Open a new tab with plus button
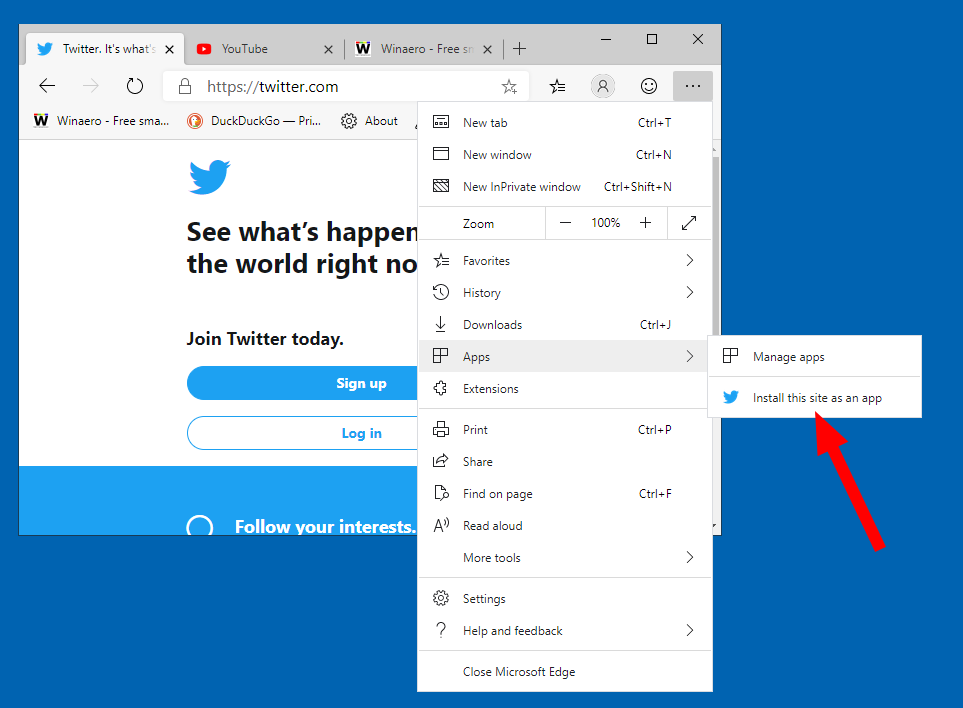This screenshot has width=963, height=708. [520, 49]
